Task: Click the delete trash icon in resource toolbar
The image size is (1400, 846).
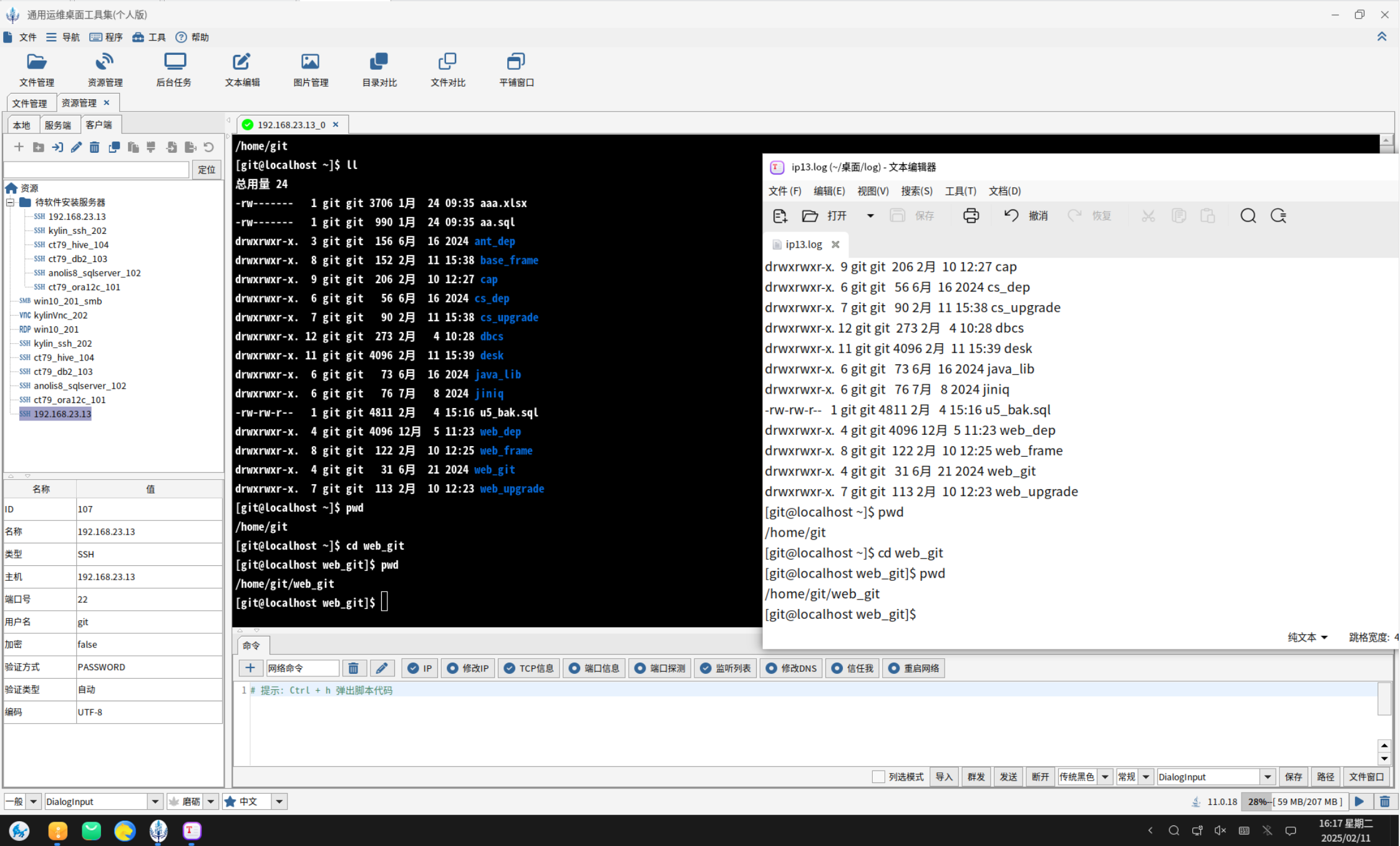Action: pos(94,147)
